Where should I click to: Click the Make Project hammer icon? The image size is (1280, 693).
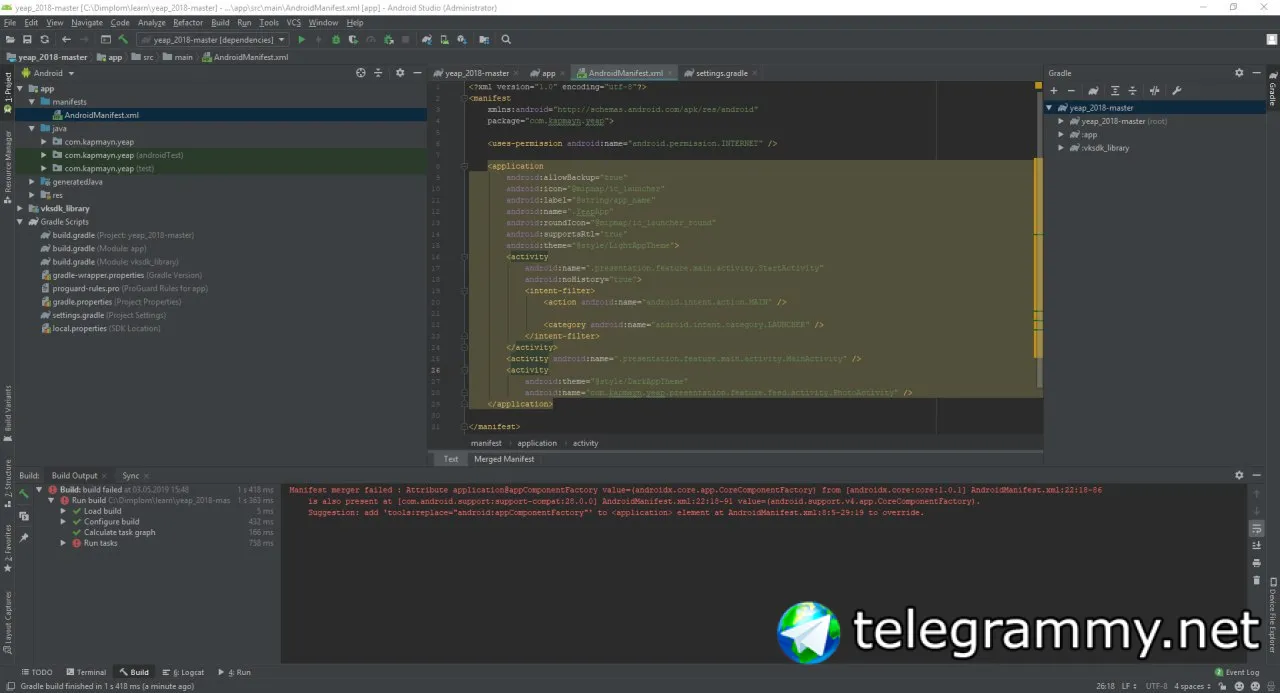[x=123, y=40]
